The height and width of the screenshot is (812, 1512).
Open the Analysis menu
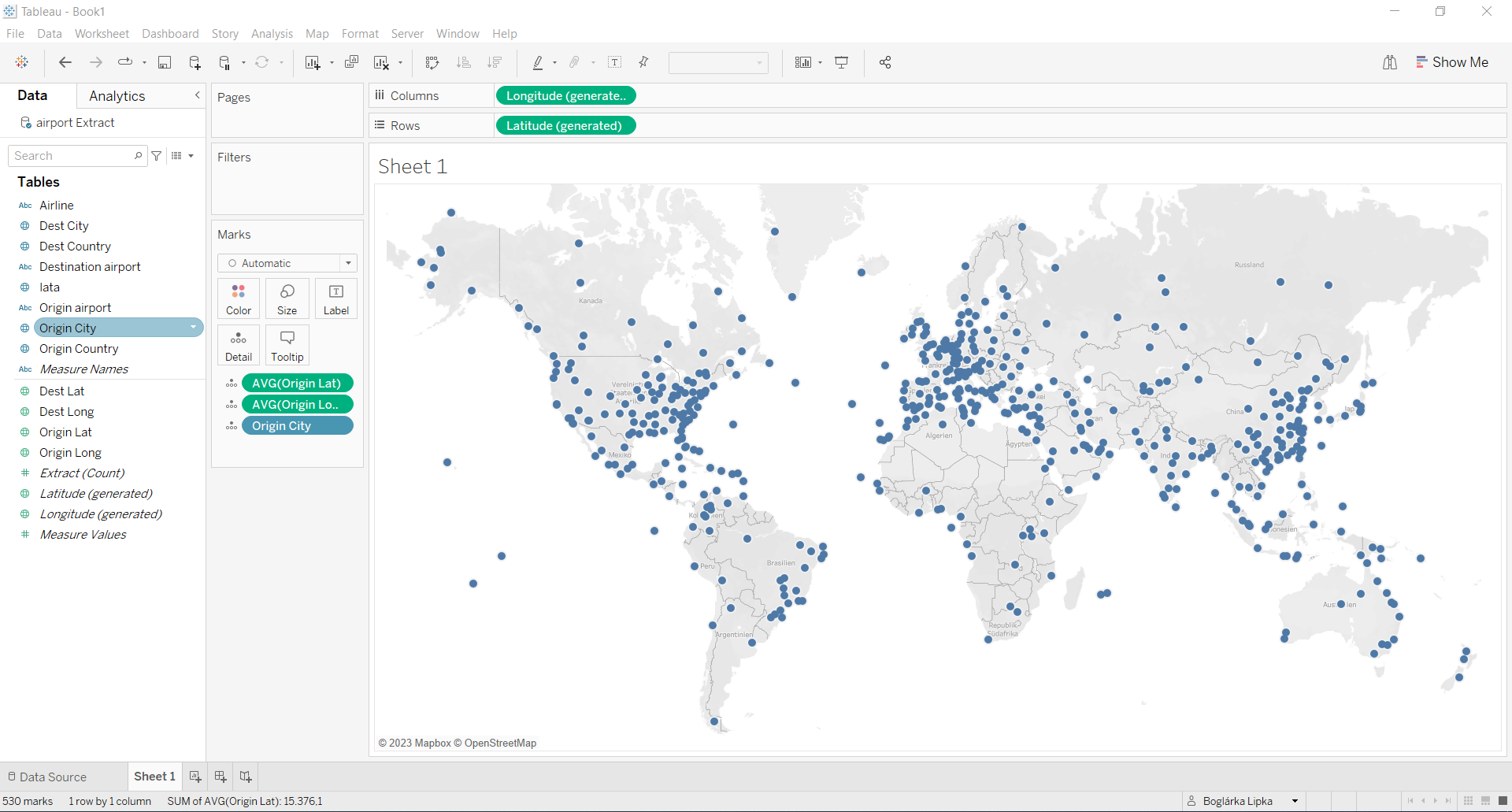pyautogui.click(x=272, y=34)
